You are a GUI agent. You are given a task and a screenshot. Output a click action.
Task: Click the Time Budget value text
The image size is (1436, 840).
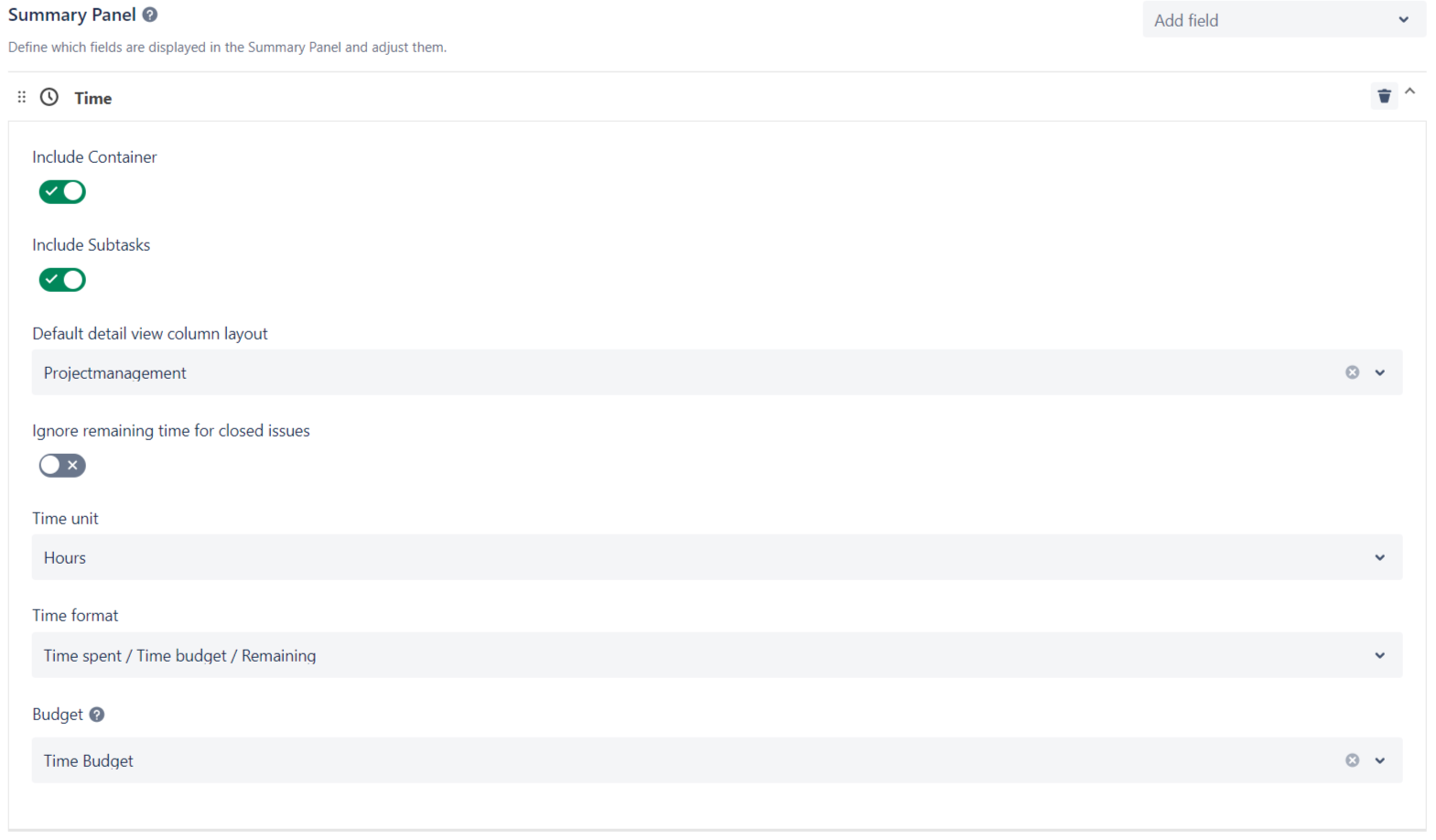pos(89,761)
